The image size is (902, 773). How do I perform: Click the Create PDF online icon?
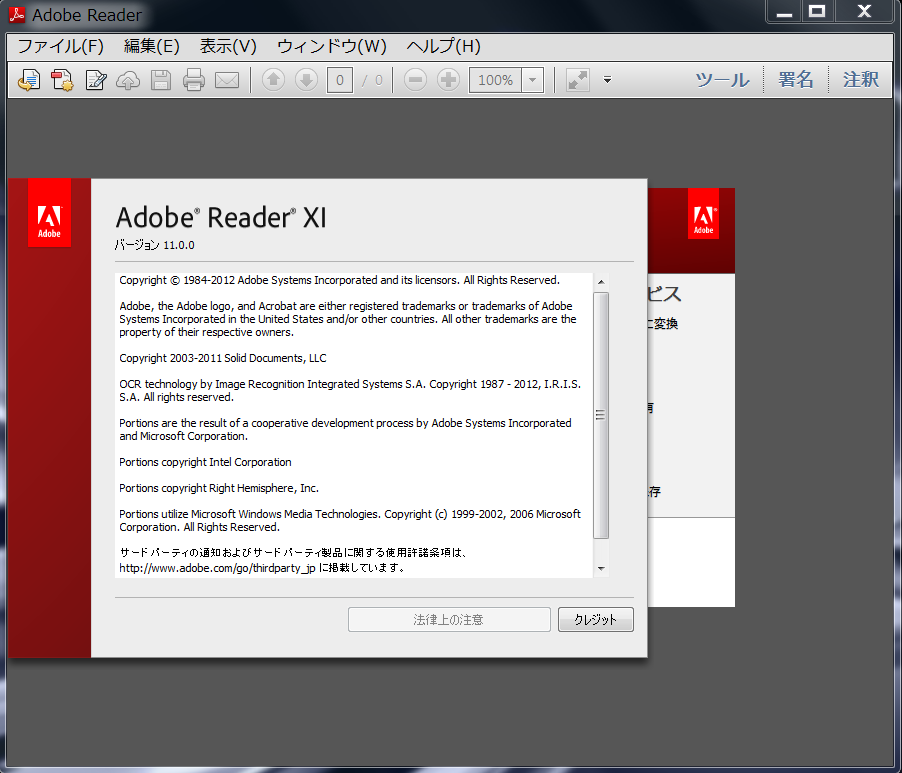[x=62, y=80]
